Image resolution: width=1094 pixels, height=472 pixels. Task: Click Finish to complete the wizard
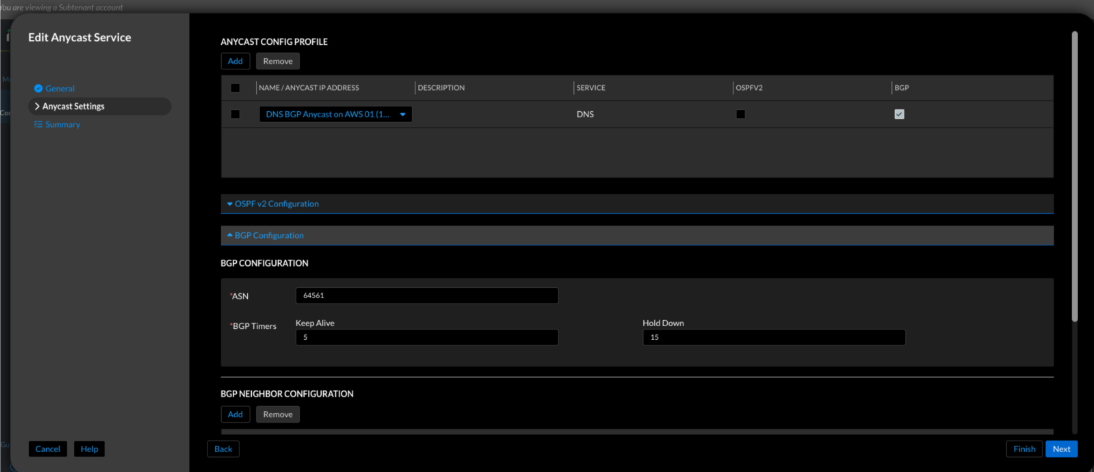tap(1024, 449)
